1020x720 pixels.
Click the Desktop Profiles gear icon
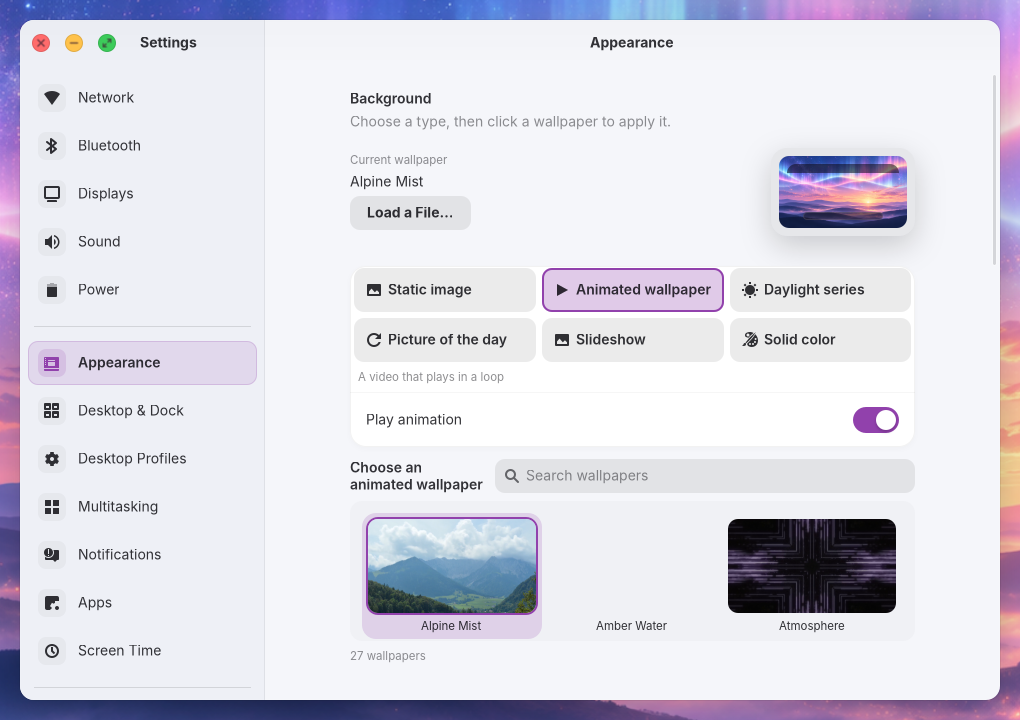point(52,459)
